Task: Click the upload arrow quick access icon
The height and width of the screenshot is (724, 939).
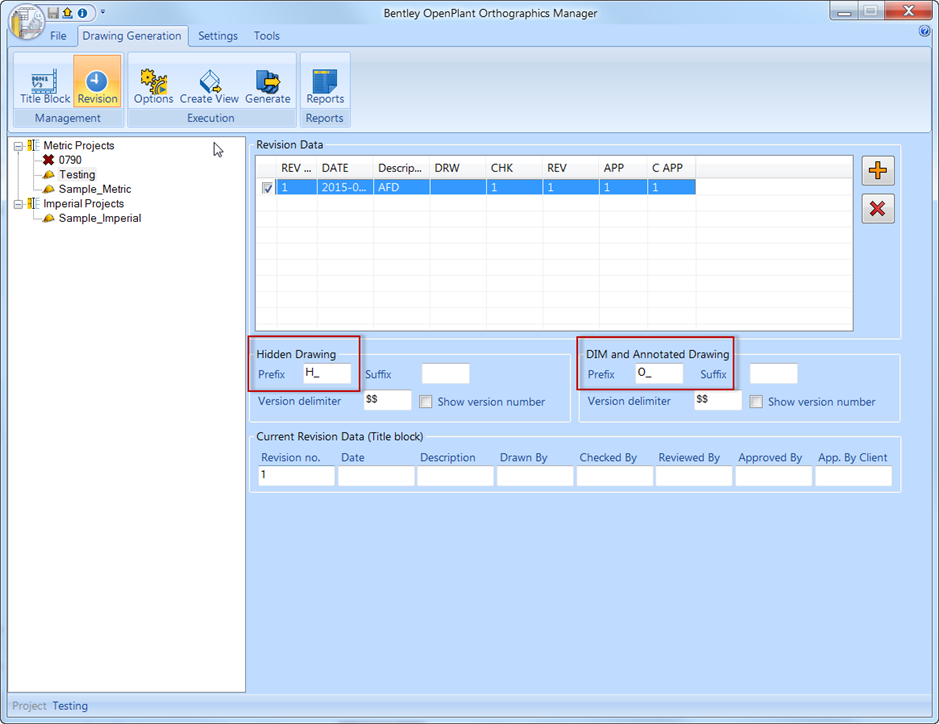Action: click(68, 13)
